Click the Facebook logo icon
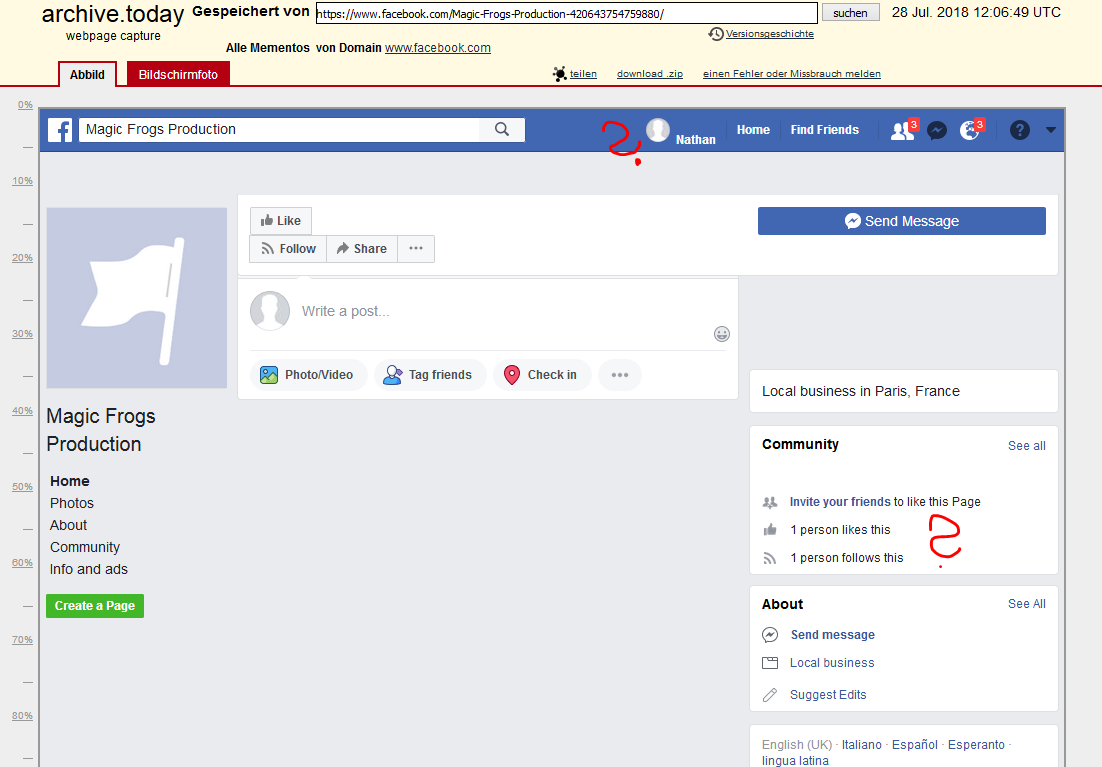 pyautogui.click(x=60, y=130)
